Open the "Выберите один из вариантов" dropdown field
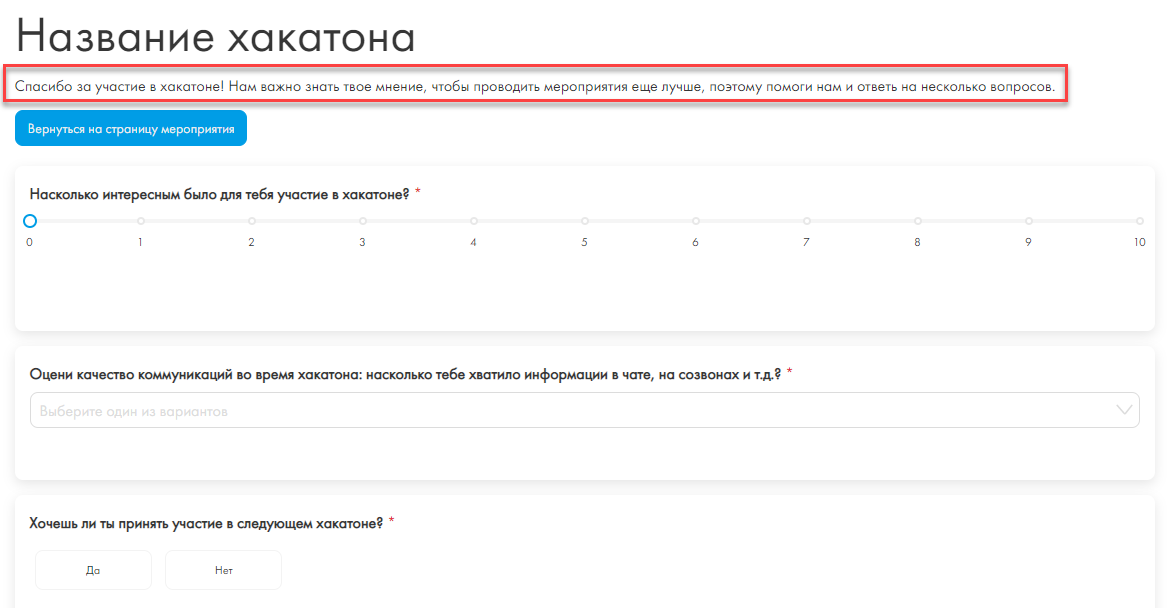 [570, 411]
